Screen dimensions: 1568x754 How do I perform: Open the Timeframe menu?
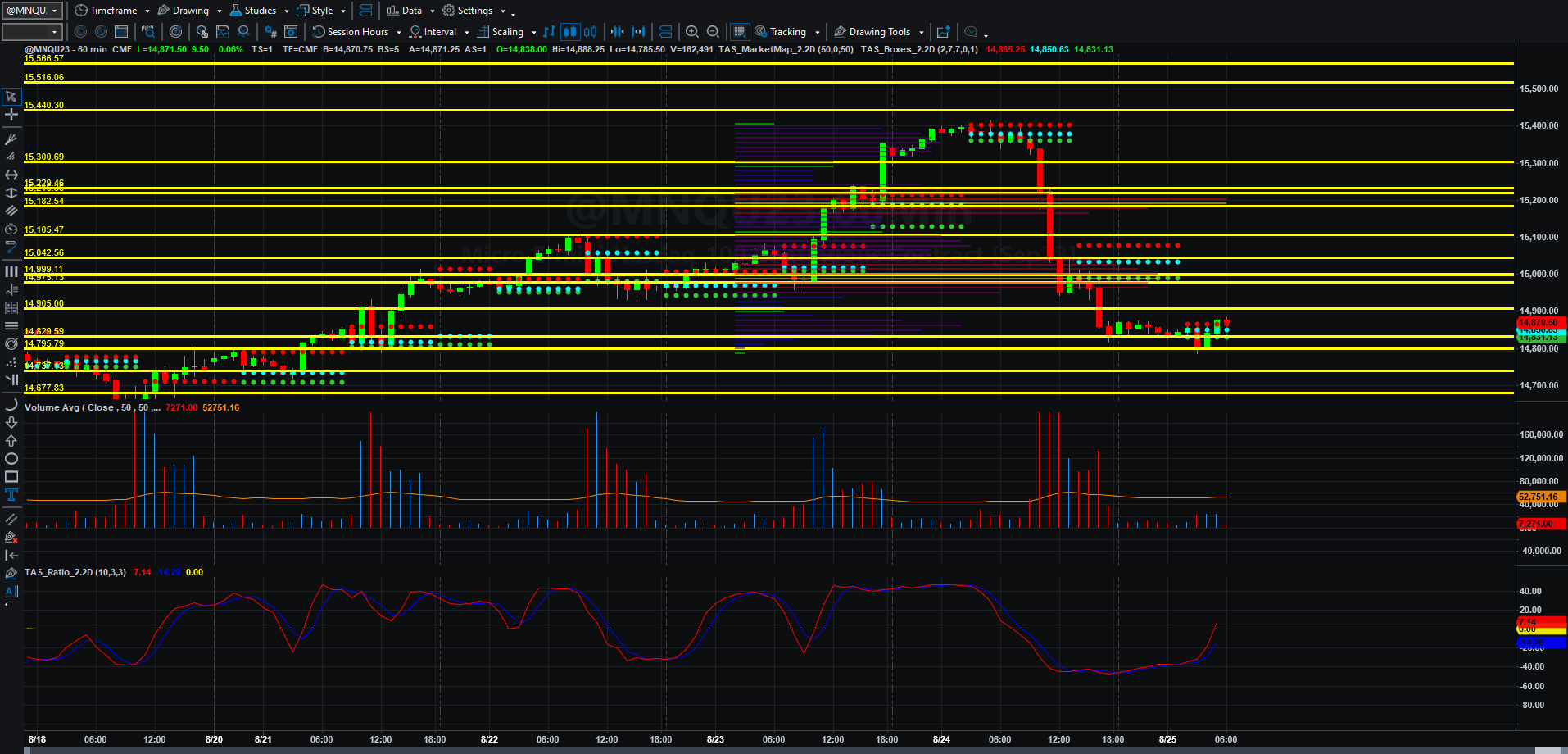(x=112, y=10)
